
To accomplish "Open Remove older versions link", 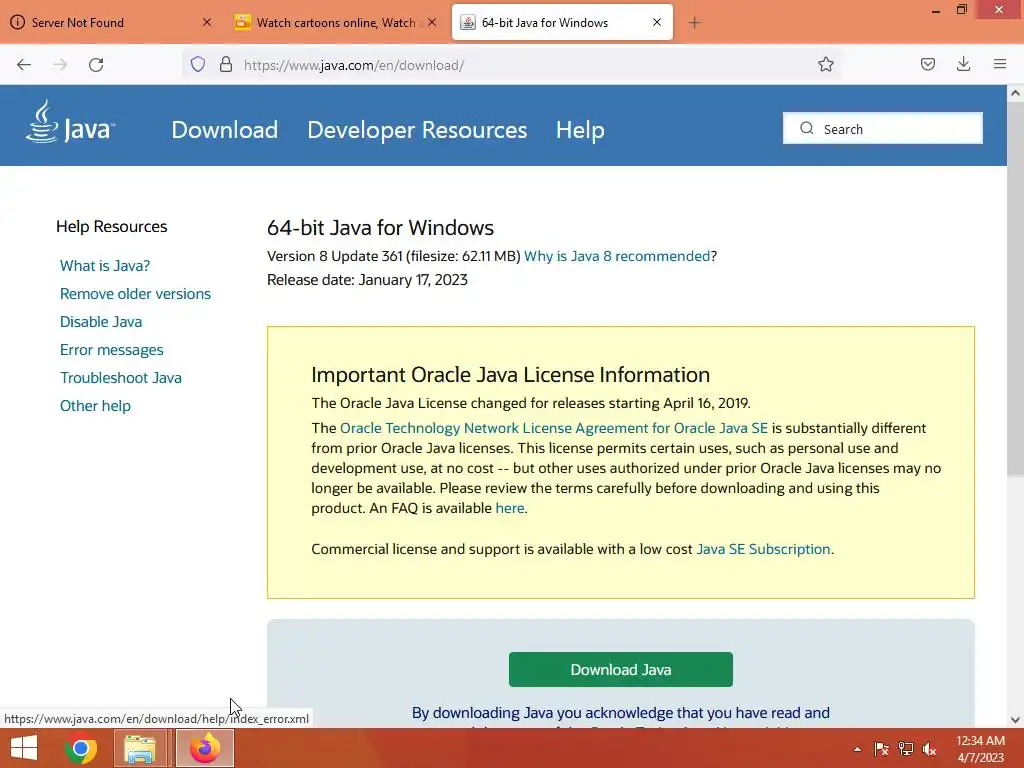I will (x=135, y=294).
